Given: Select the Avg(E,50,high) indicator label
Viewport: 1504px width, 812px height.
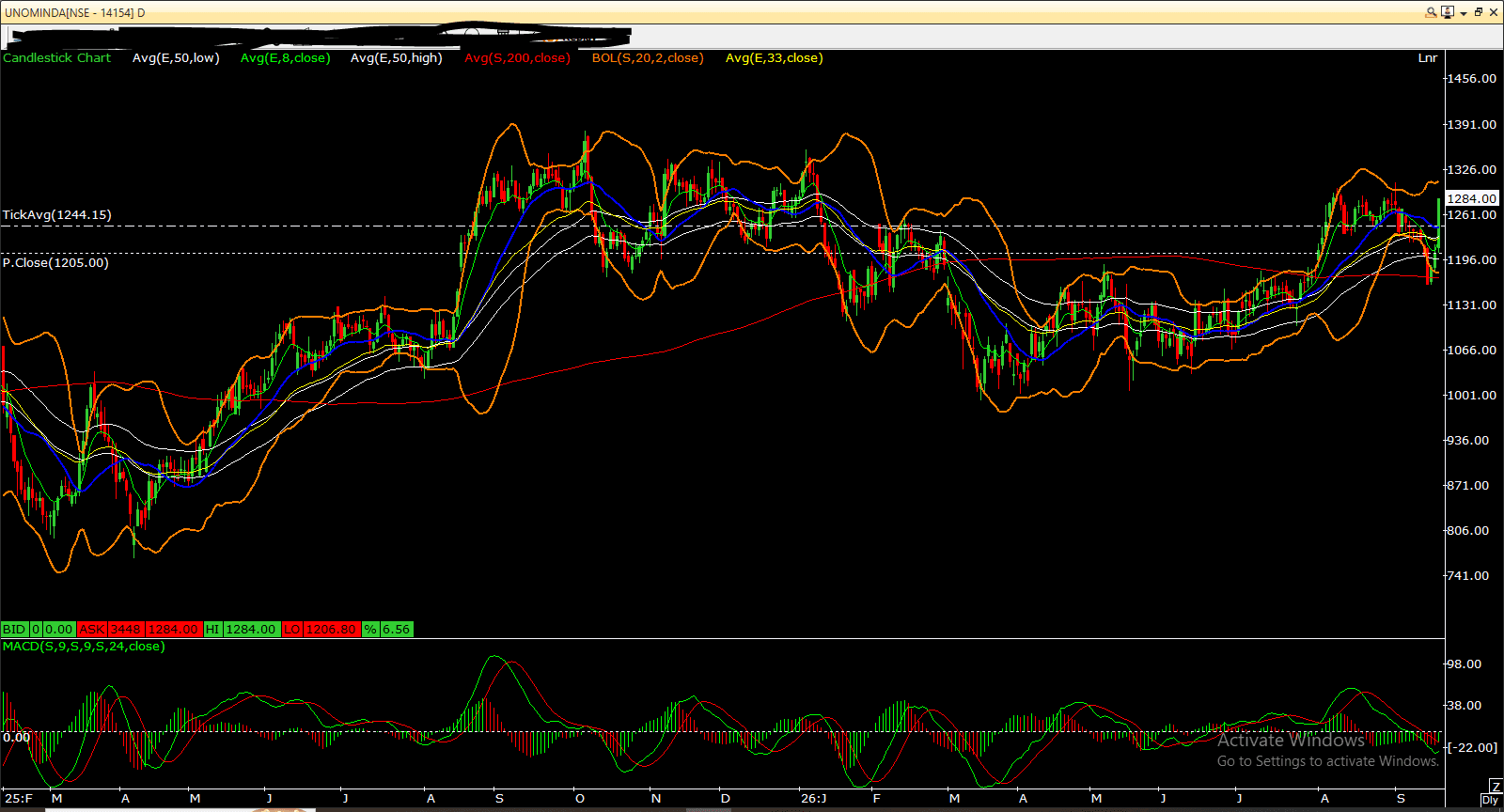Looking at the screenshot, I should pos(397,58).
